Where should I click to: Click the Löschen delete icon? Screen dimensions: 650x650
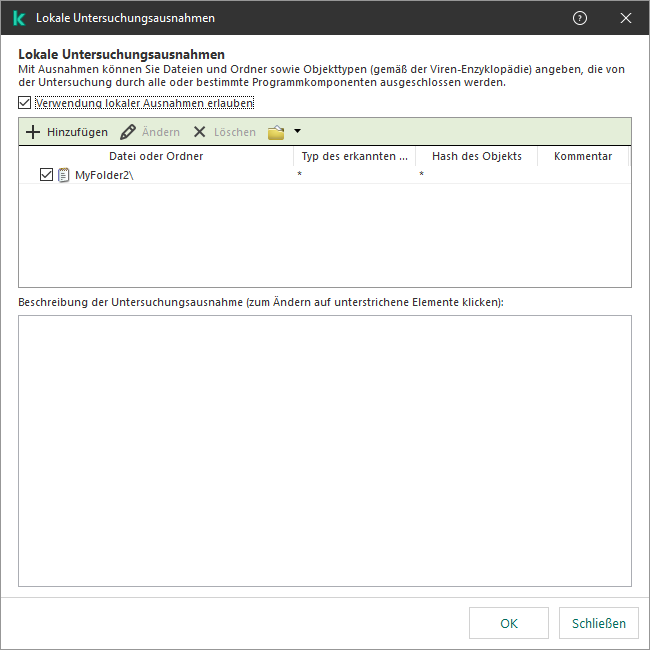[200, 132]
